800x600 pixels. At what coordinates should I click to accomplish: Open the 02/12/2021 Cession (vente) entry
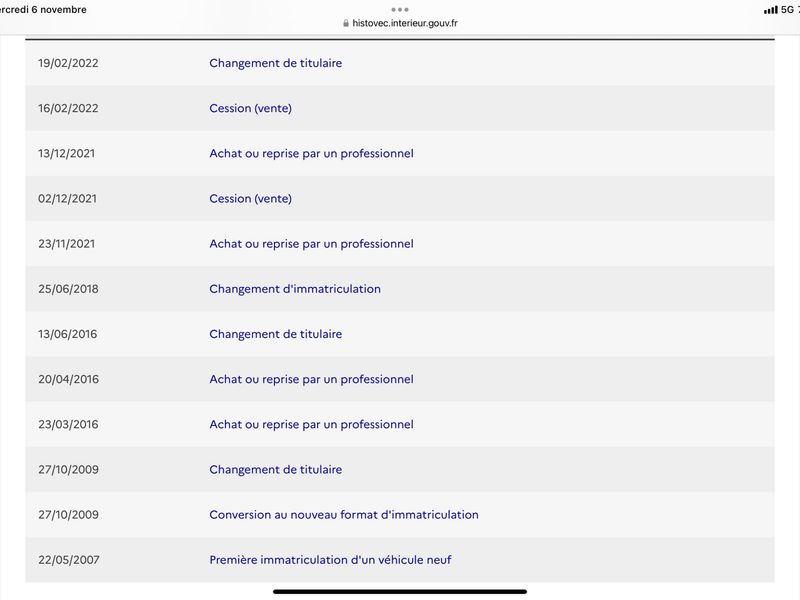pyautogui.click(x=251, y=198)
